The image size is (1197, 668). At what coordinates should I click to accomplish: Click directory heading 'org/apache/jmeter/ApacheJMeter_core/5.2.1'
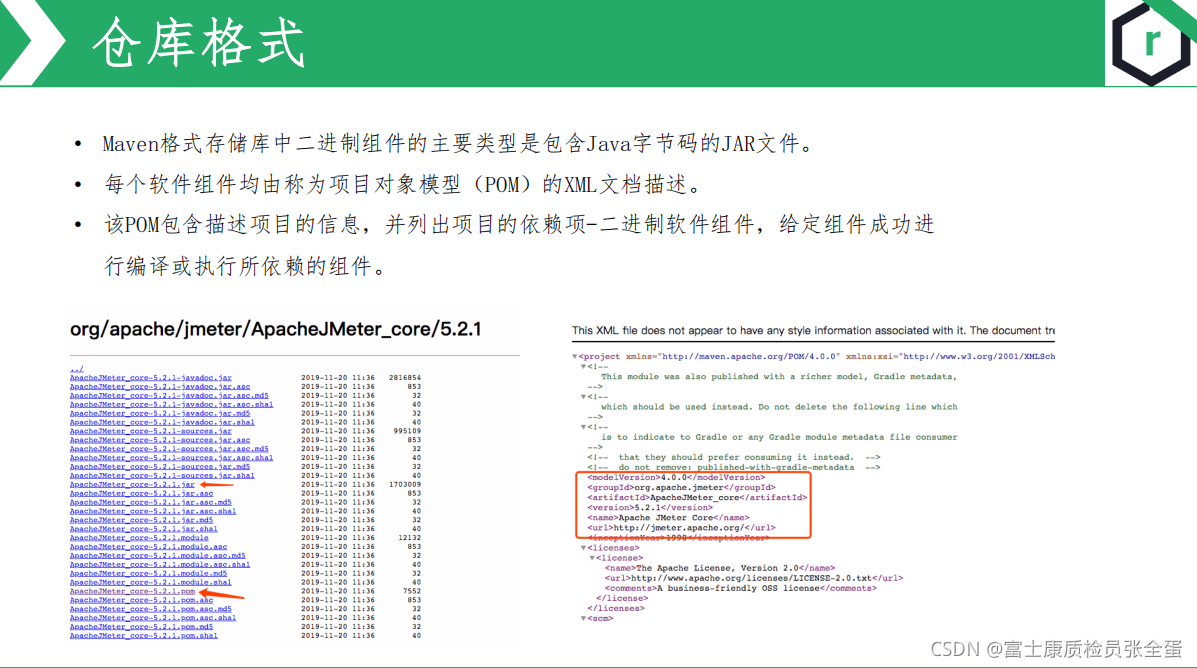click(276, 330)
